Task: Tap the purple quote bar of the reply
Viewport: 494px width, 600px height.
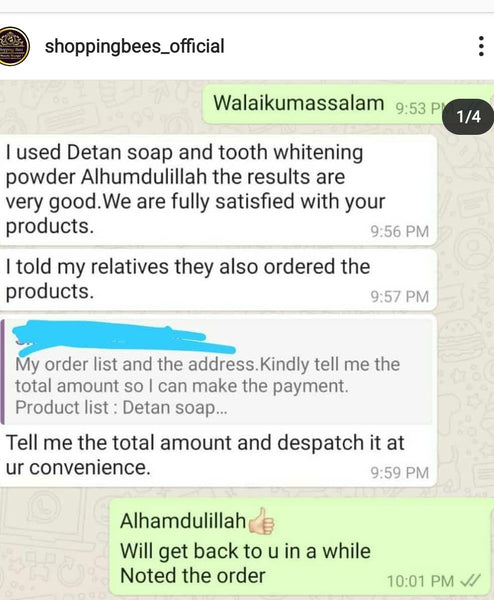Action: [3, 372]
